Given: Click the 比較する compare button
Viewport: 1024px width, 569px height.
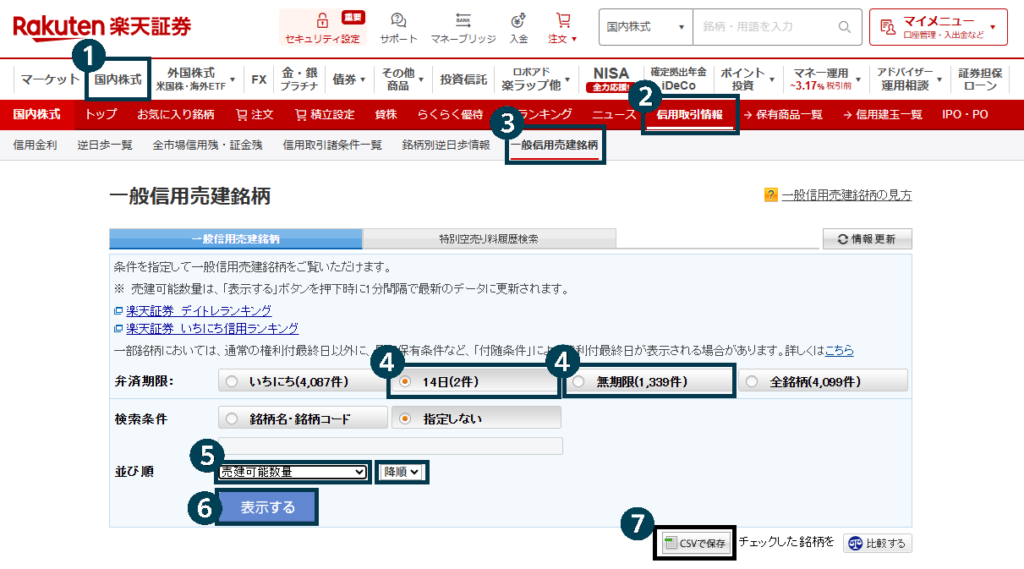Looking at the screenshot, I should click(x=877, y=543).
